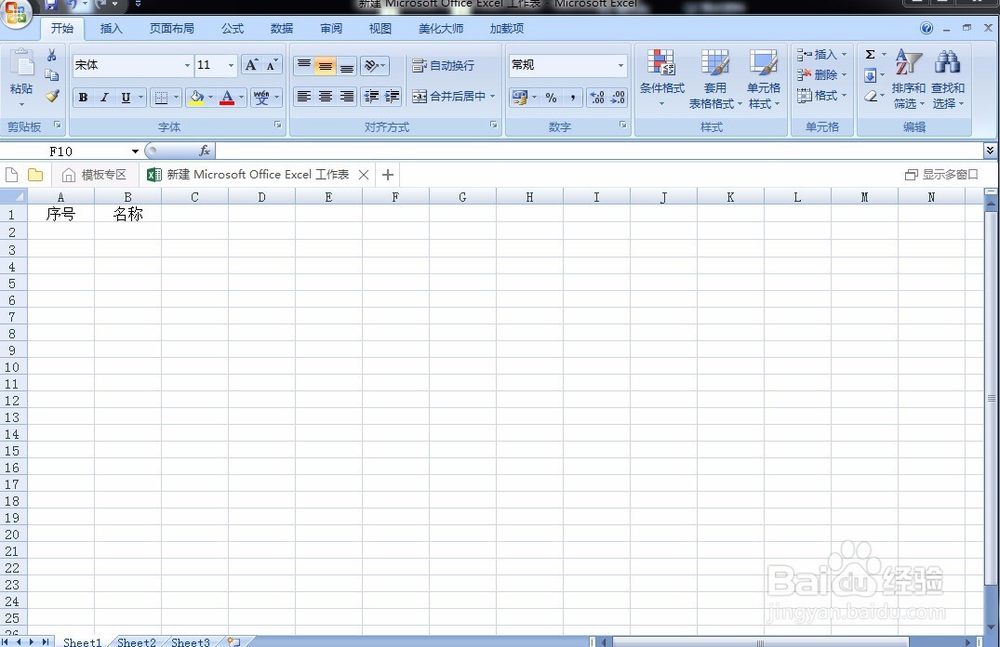
Task: Toggle top vertical alignment
Action: coord(304,65)
